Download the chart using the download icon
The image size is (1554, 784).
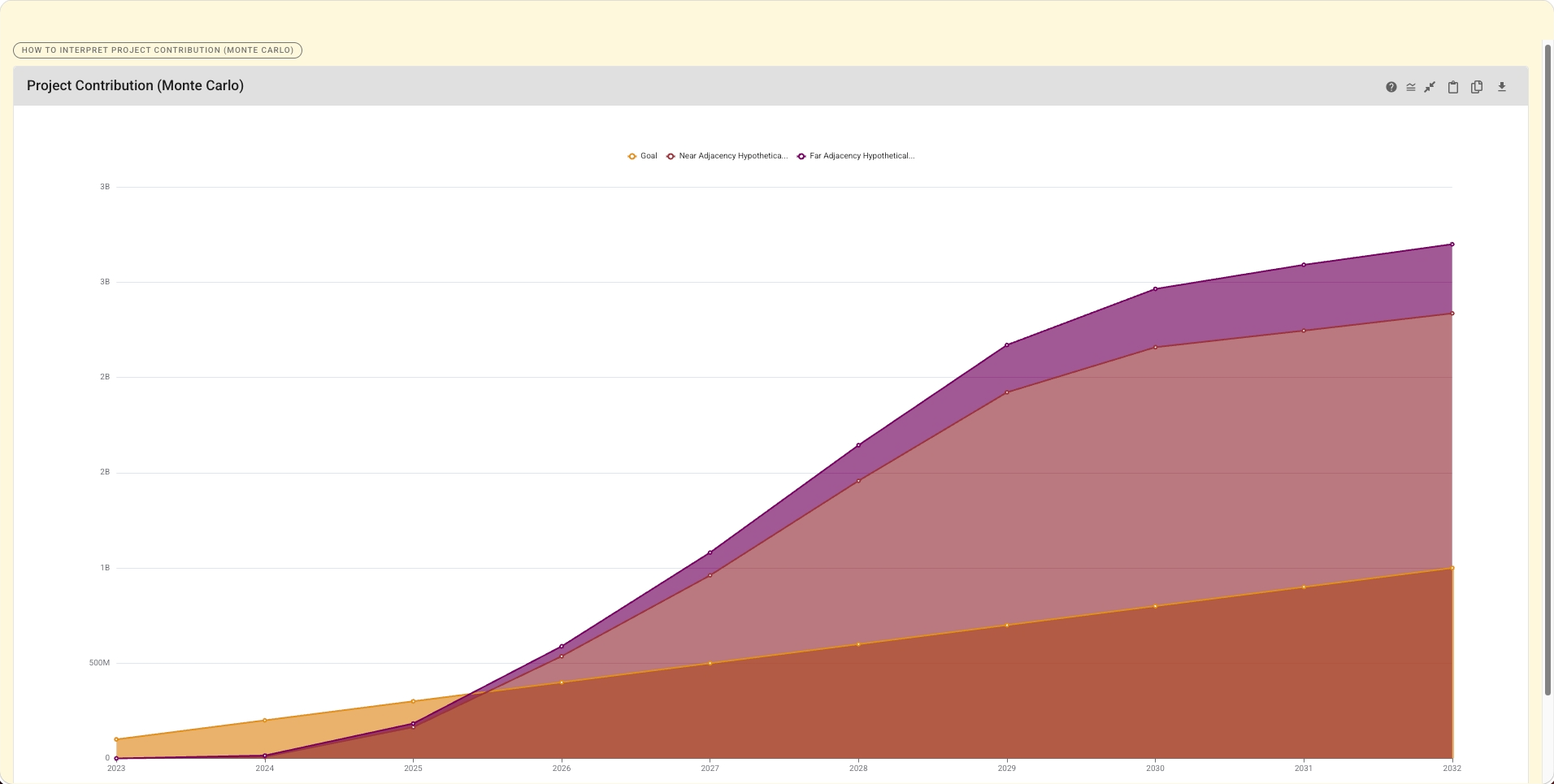point(1502,87)
